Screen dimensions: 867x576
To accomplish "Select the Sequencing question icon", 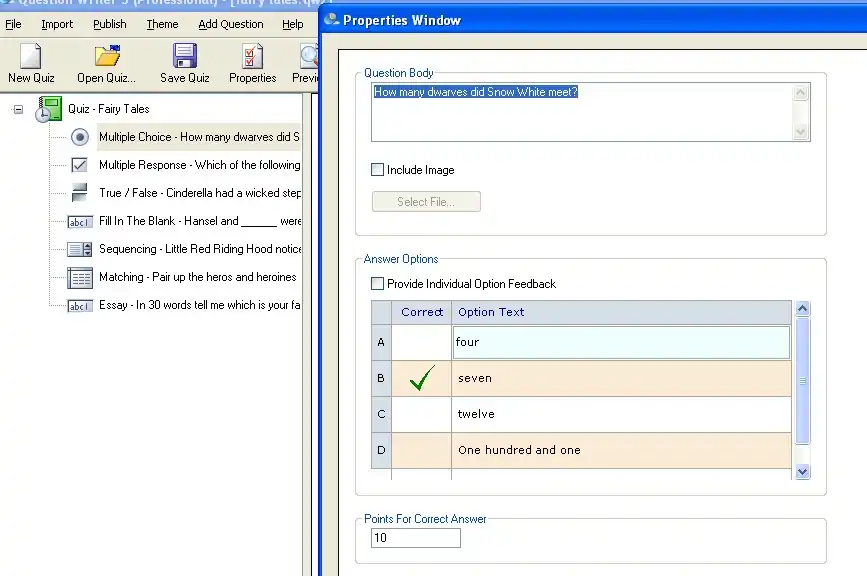I will (80, 249).
